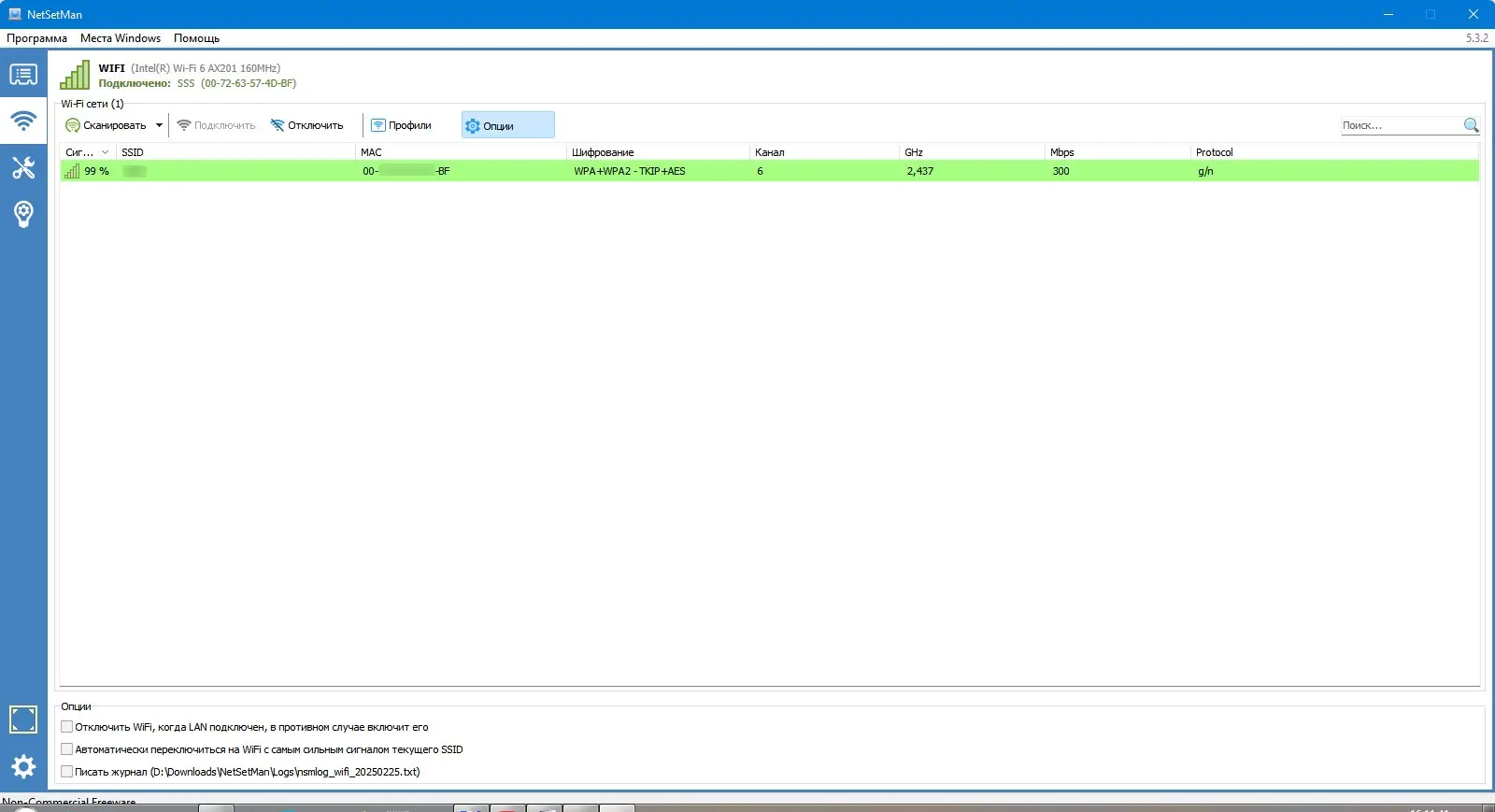This screenshot has width=1495, height=812.
Task: Sort by Канал column header
Action: [824, 152]
